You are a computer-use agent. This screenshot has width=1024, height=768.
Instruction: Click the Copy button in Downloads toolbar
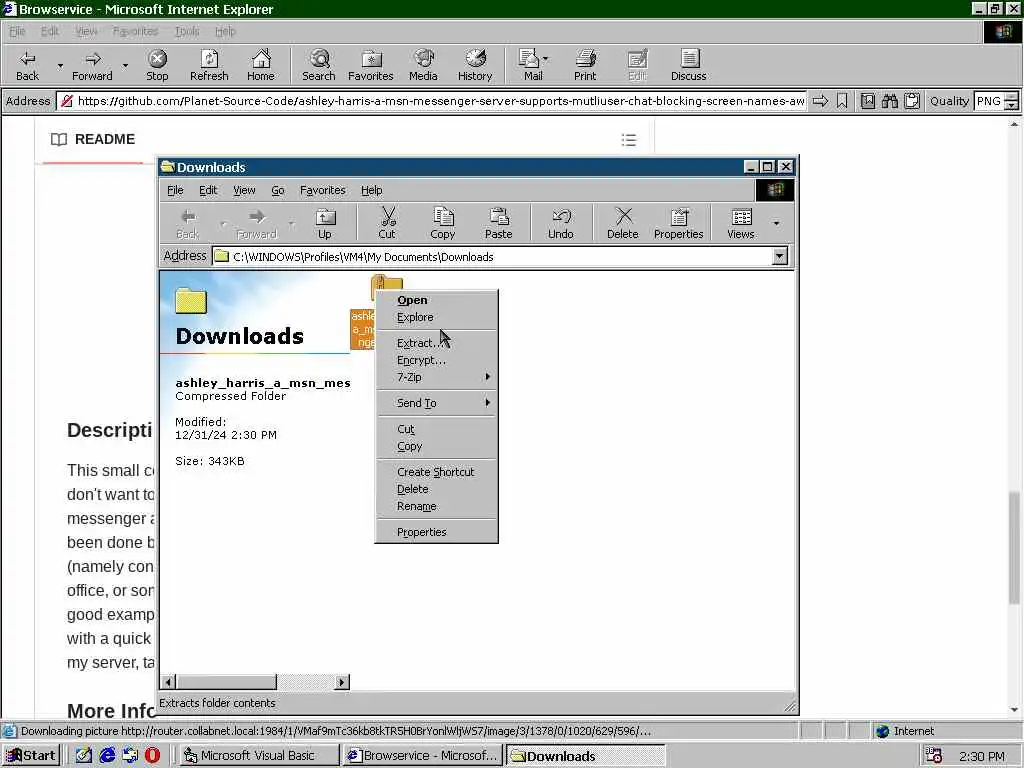[443, 223]
